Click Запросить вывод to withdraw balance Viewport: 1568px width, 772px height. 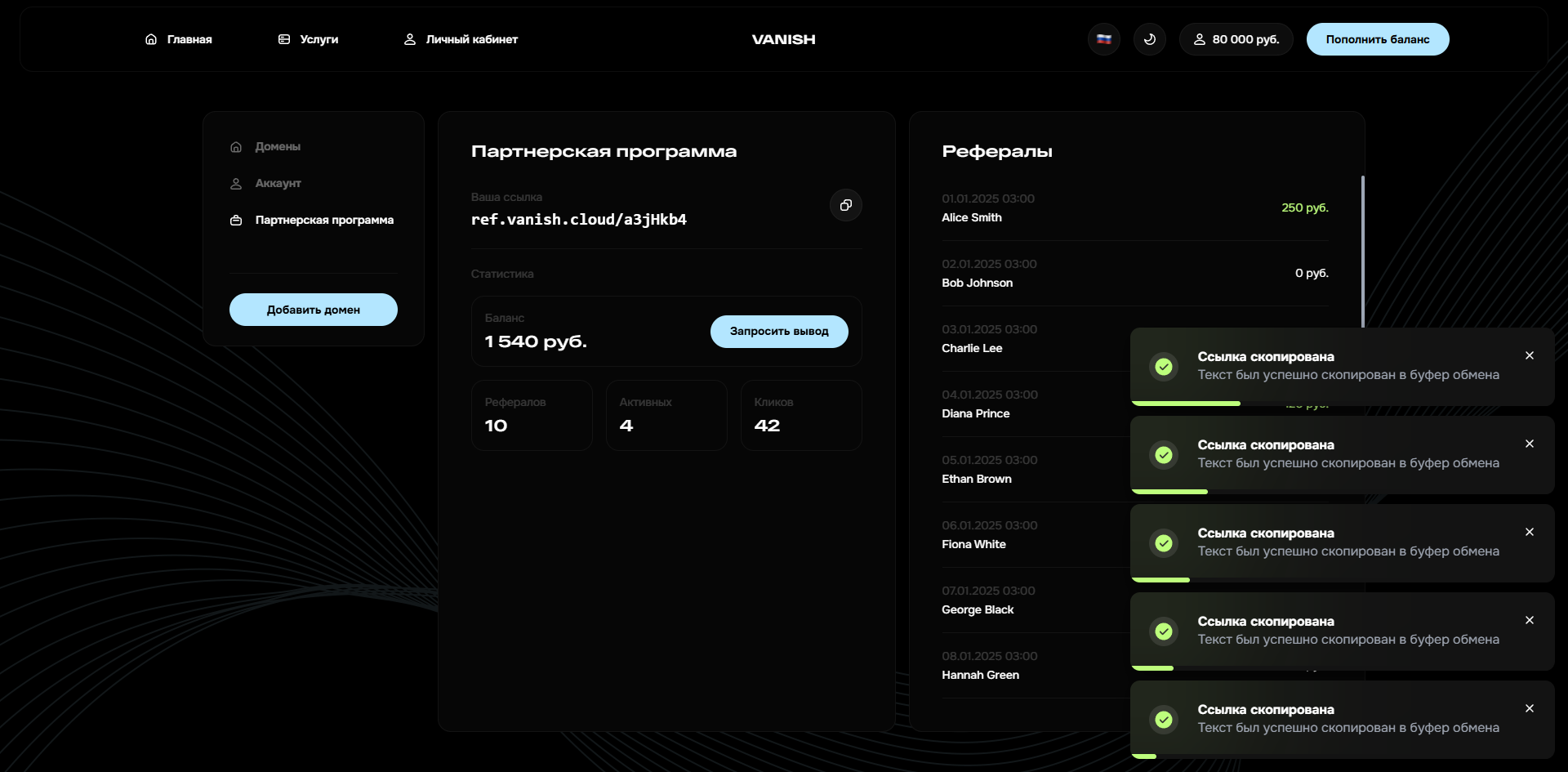pos(778,331)
